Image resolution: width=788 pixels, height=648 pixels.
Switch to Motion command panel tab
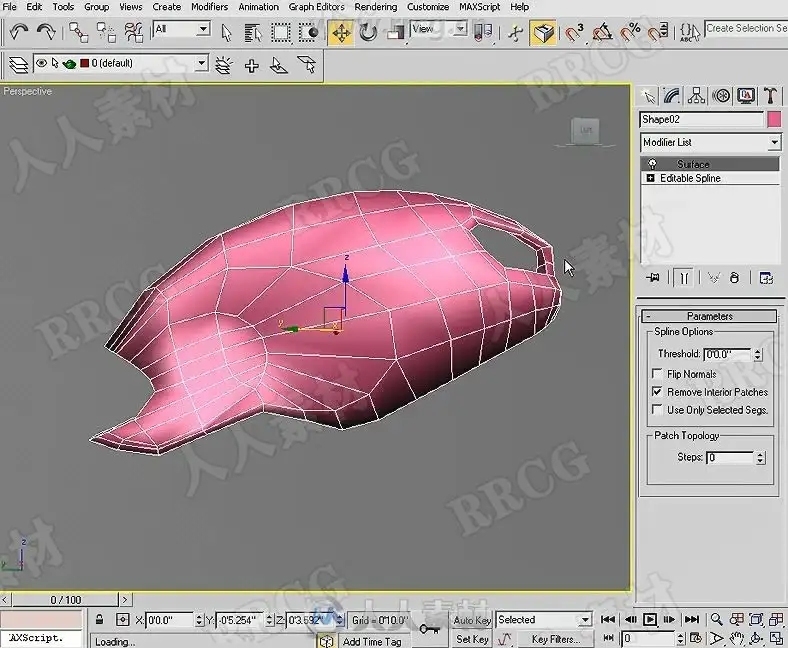[721, 96]
